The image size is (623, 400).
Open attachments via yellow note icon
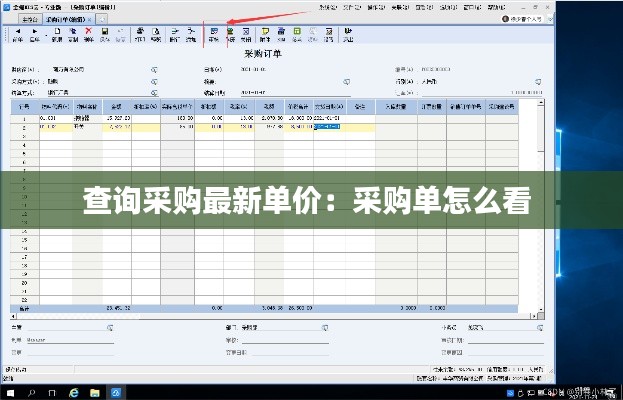(x=265, y=35)
